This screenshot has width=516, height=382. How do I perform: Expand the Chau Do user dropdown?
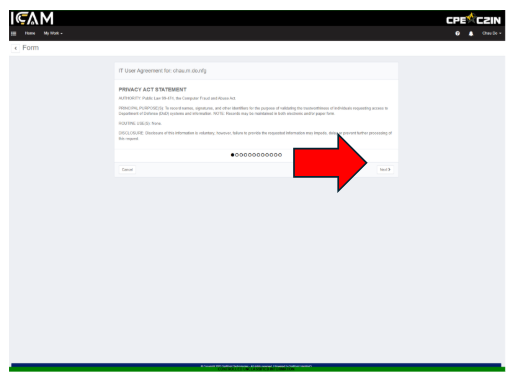492,33
